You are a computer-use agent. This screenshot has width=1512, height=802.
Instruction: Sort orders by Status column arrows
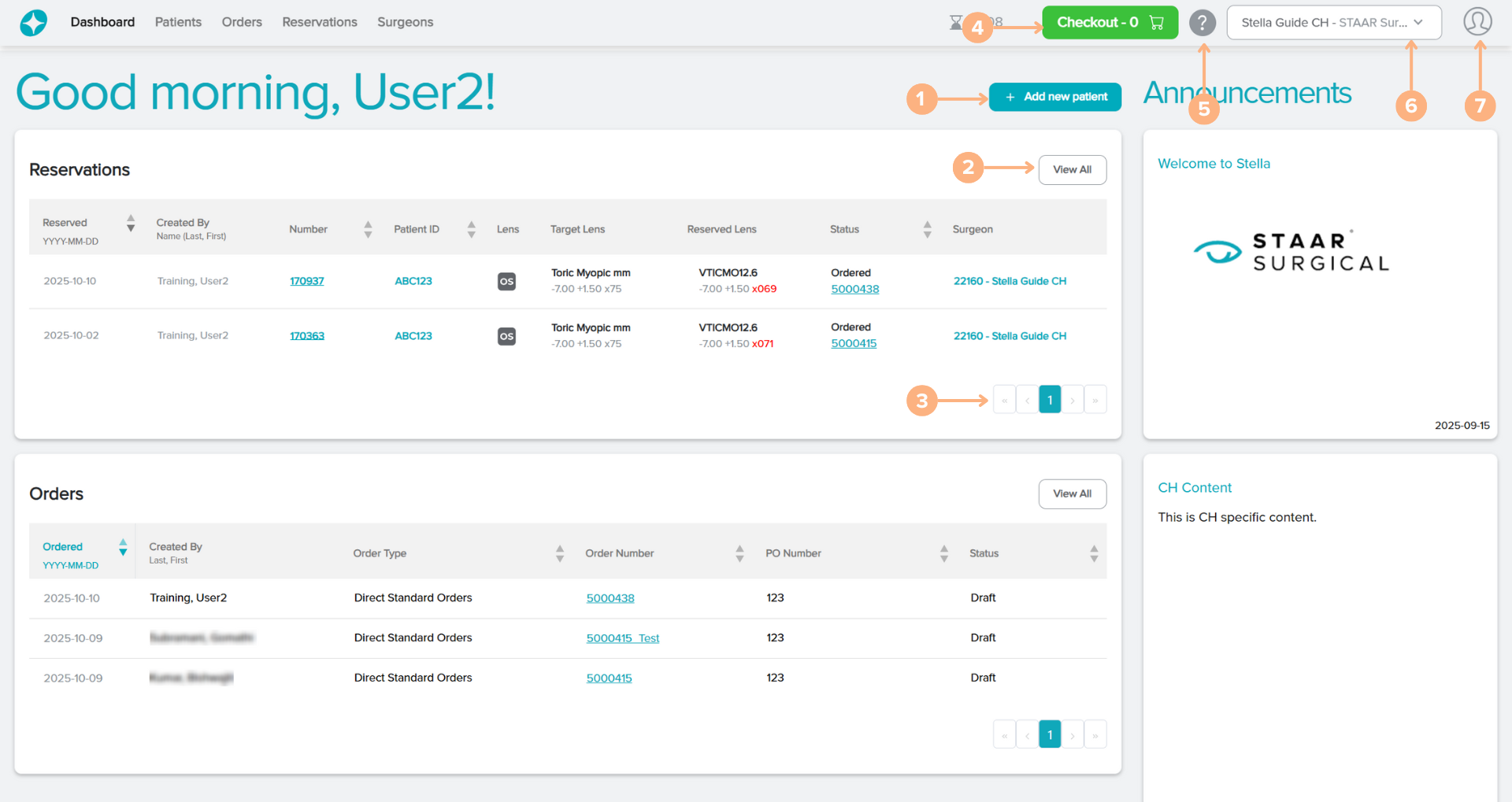click(x=1093, y=553)
